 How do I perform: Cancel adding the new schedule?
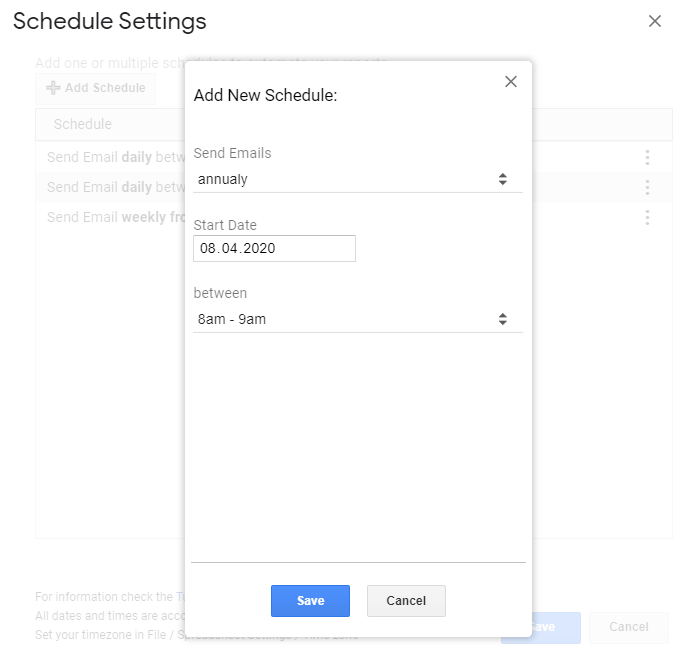[x=406, y=601]
